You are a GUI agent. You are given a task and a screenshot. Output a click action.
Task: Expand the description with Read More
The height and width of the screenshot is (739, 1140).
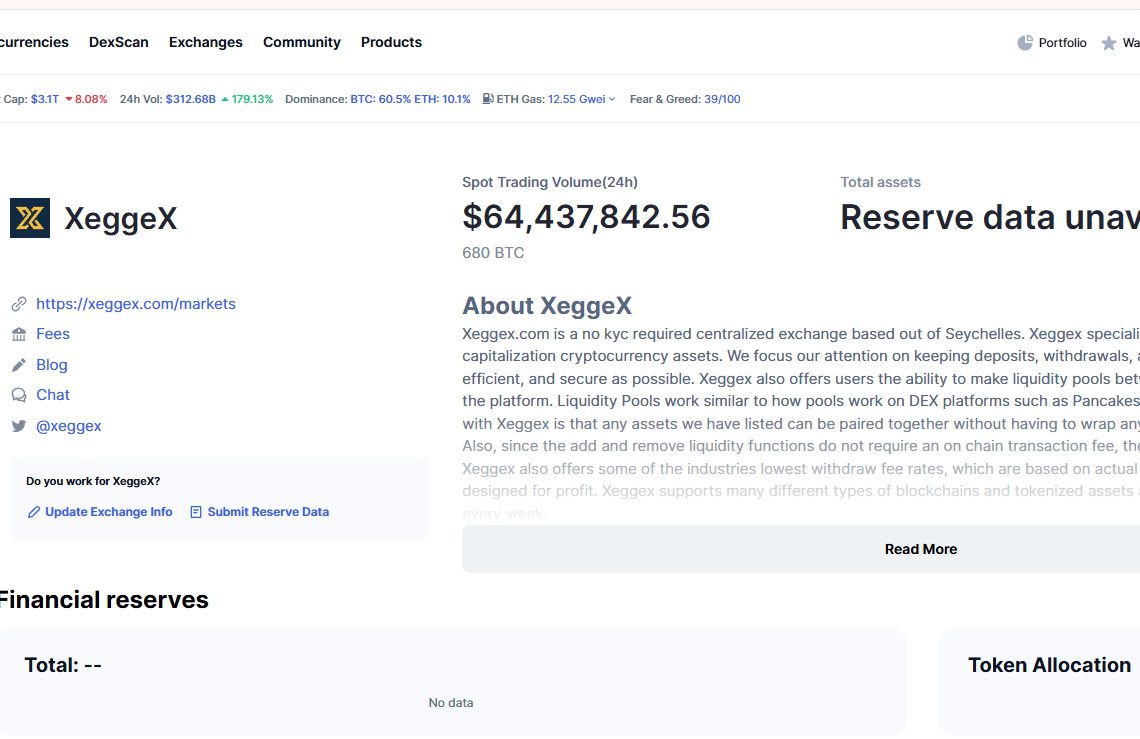(x=920, y=549)
